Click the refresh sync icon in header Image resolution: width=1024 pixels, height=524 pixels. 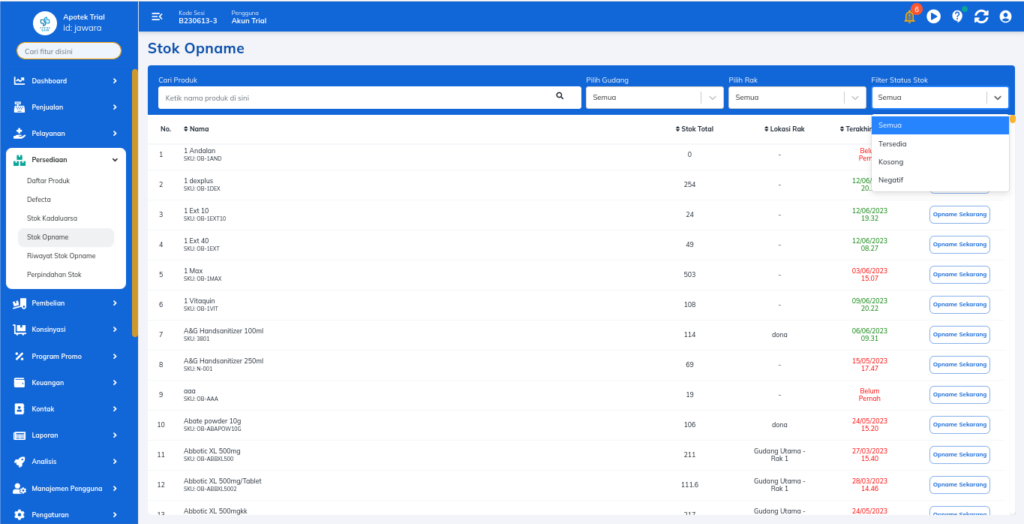tap(981, 17)
